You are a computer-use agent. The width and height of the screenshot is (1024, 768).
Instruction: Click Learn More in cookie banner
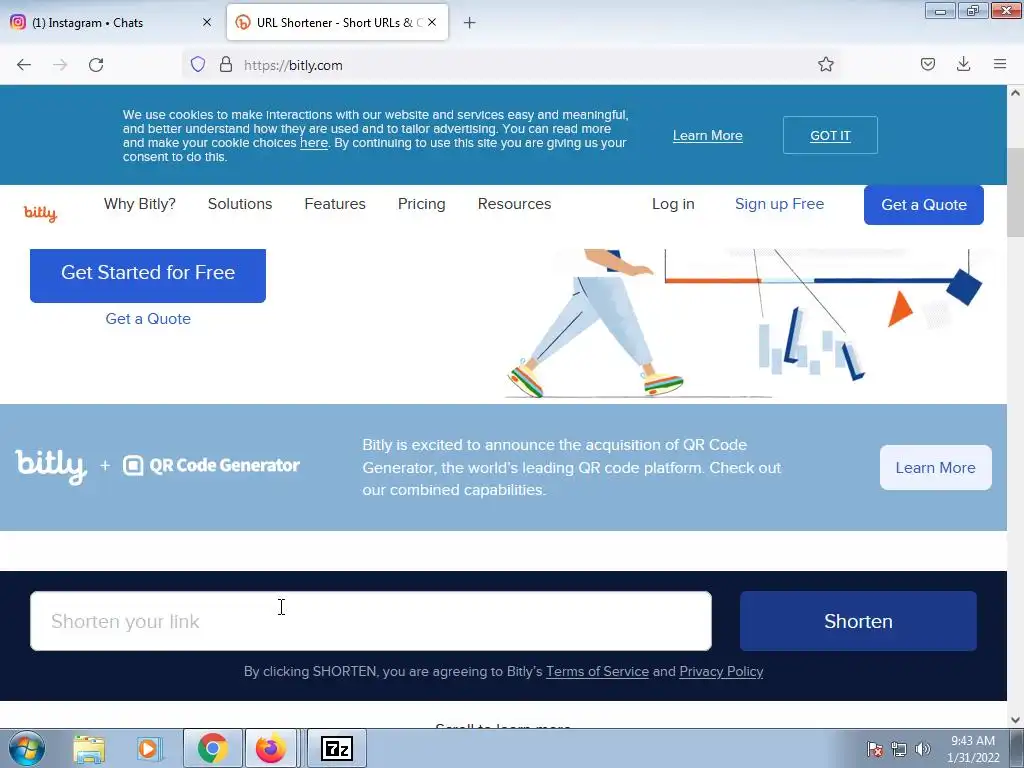[707, 135]
